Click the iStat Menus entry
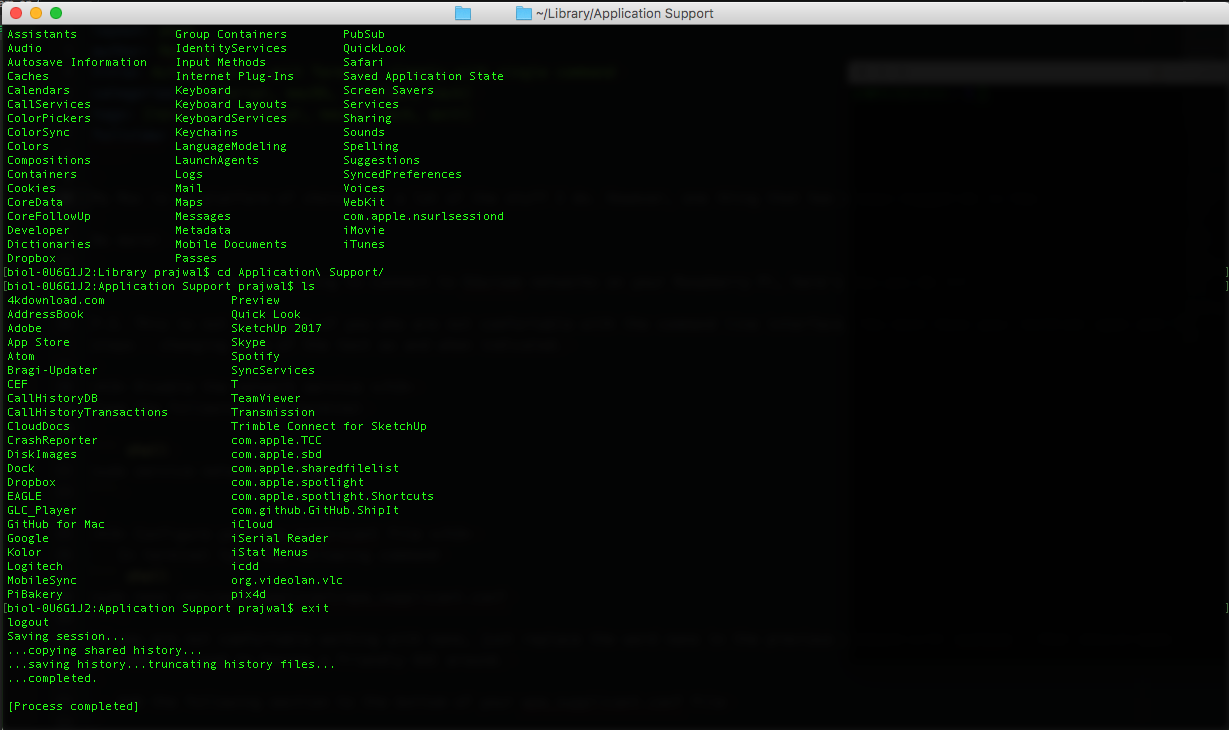This screenshot has height=730, width=1229. (x=269, y=552)
